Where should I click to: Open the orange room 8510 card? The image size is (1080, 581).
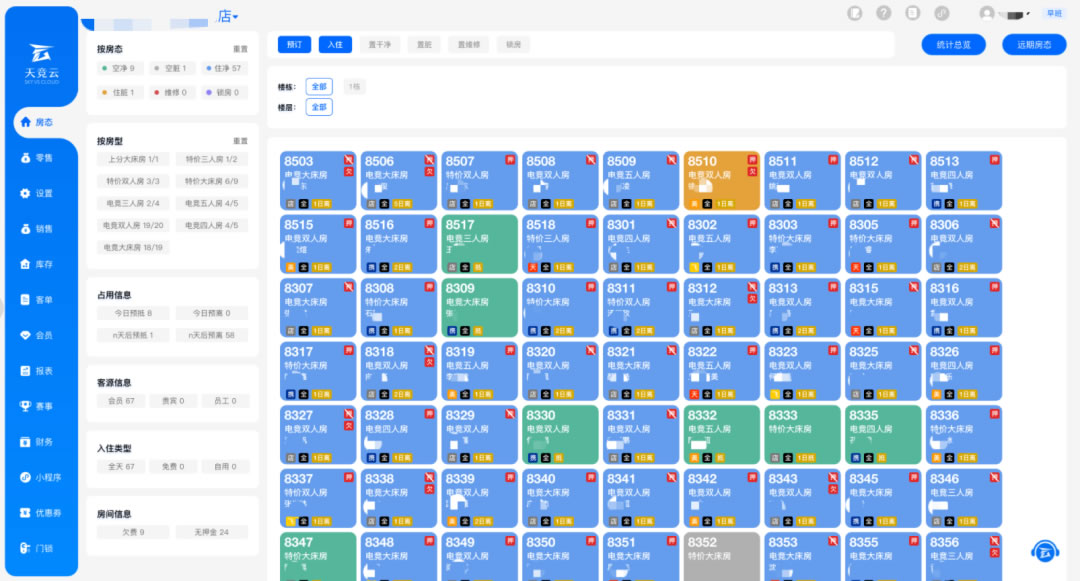721,180
